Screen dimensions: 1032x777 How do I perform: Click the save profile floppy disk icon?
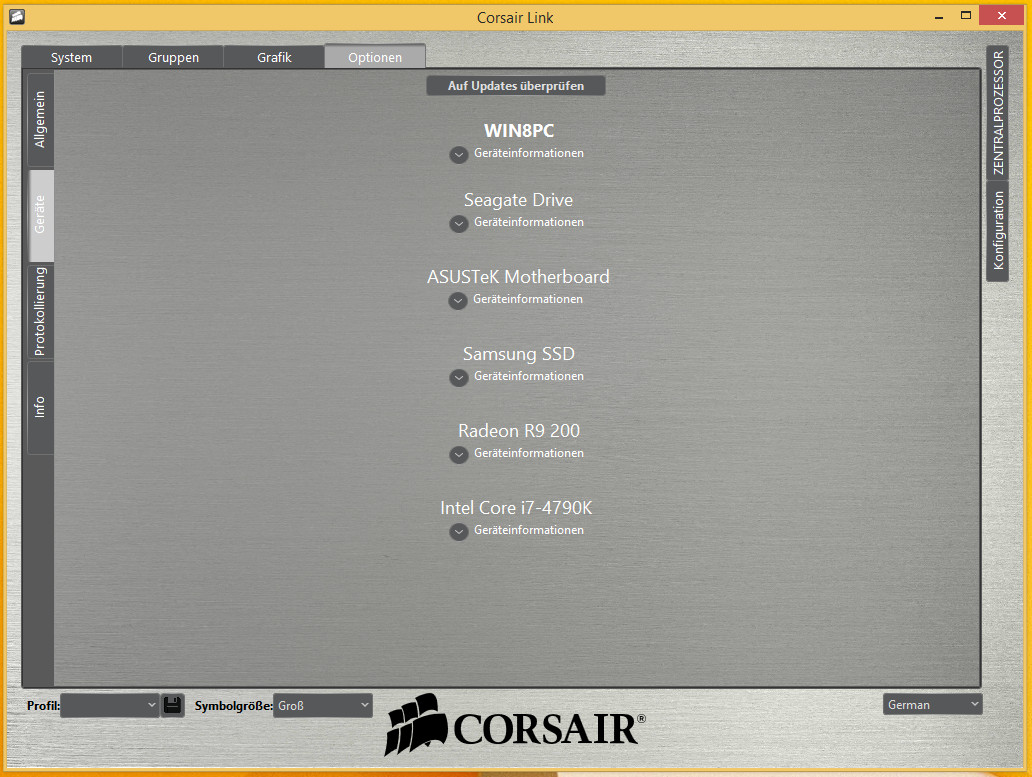click(x=172, y=705)
